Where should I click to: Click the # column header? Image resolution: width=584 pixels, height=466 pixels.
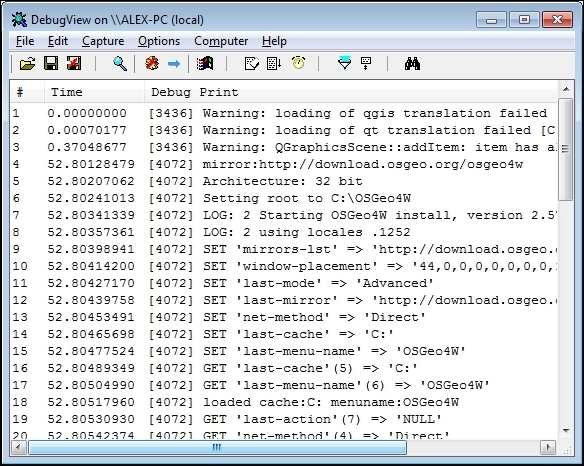pyautogui.click(x=27, y=92)
